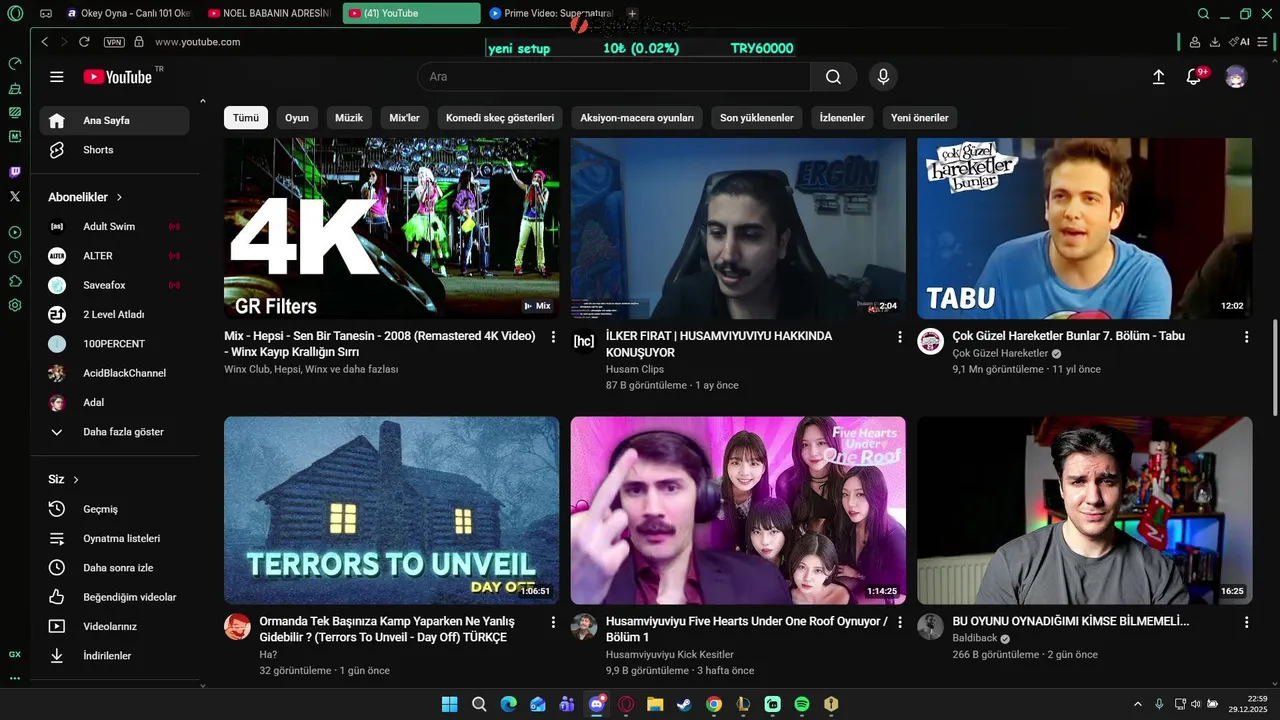Viewport: 1280px width, 720px height.
Task: Open İndirilenler in sidebar
Action: point(115,656)
